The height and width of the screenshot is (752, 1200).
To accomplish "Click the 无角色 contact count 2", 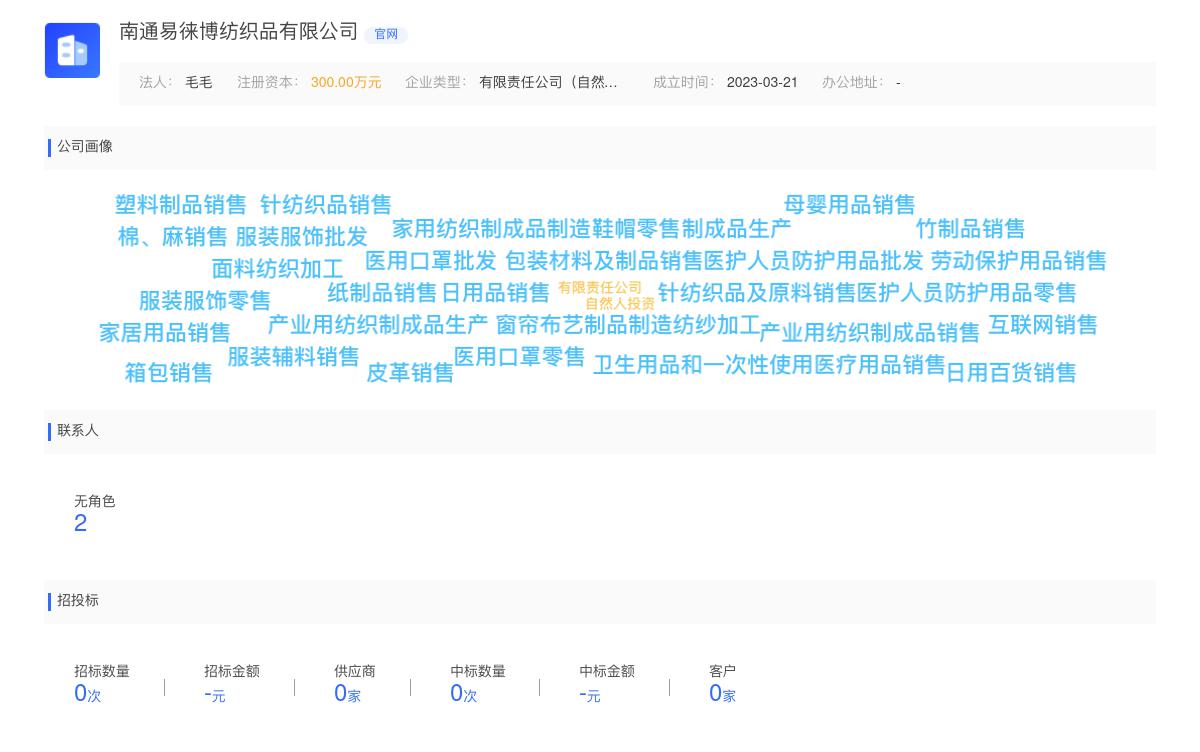I will [x=81, y=524].
